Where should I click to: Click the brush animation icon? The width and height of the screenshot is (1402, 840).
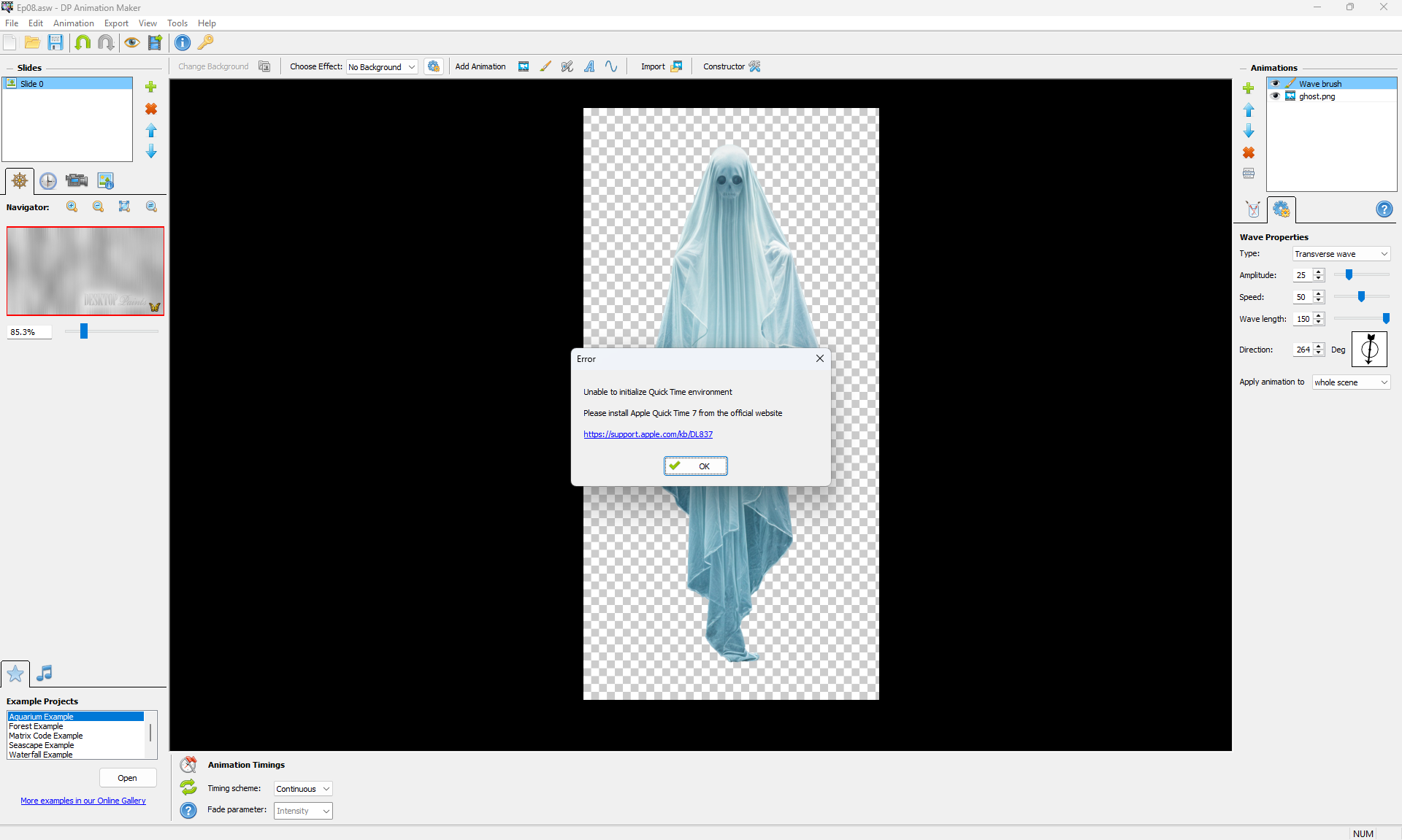pyautogui.click(x=545, y=66)
